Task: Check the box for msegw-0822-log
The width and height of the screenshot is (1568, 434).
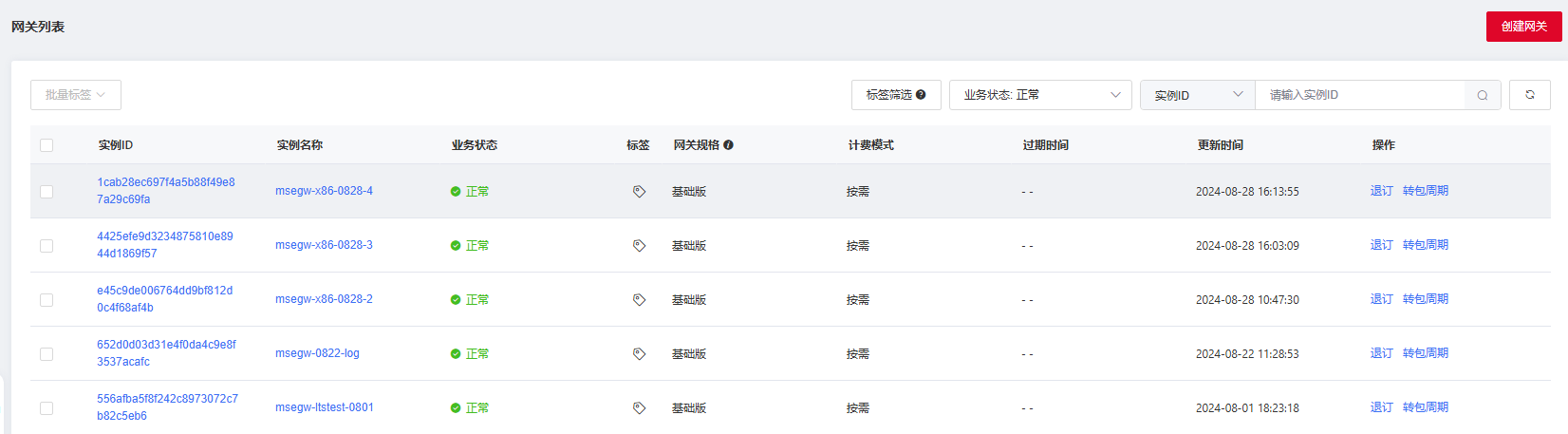Action: (x=47, y=354)
